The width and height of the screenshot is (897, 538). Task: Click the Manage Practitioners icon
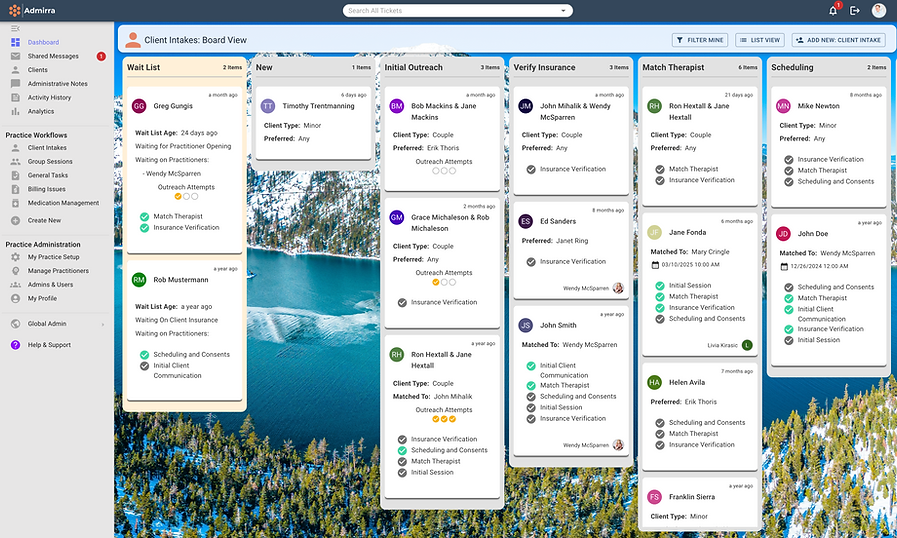tap(15, 271)
